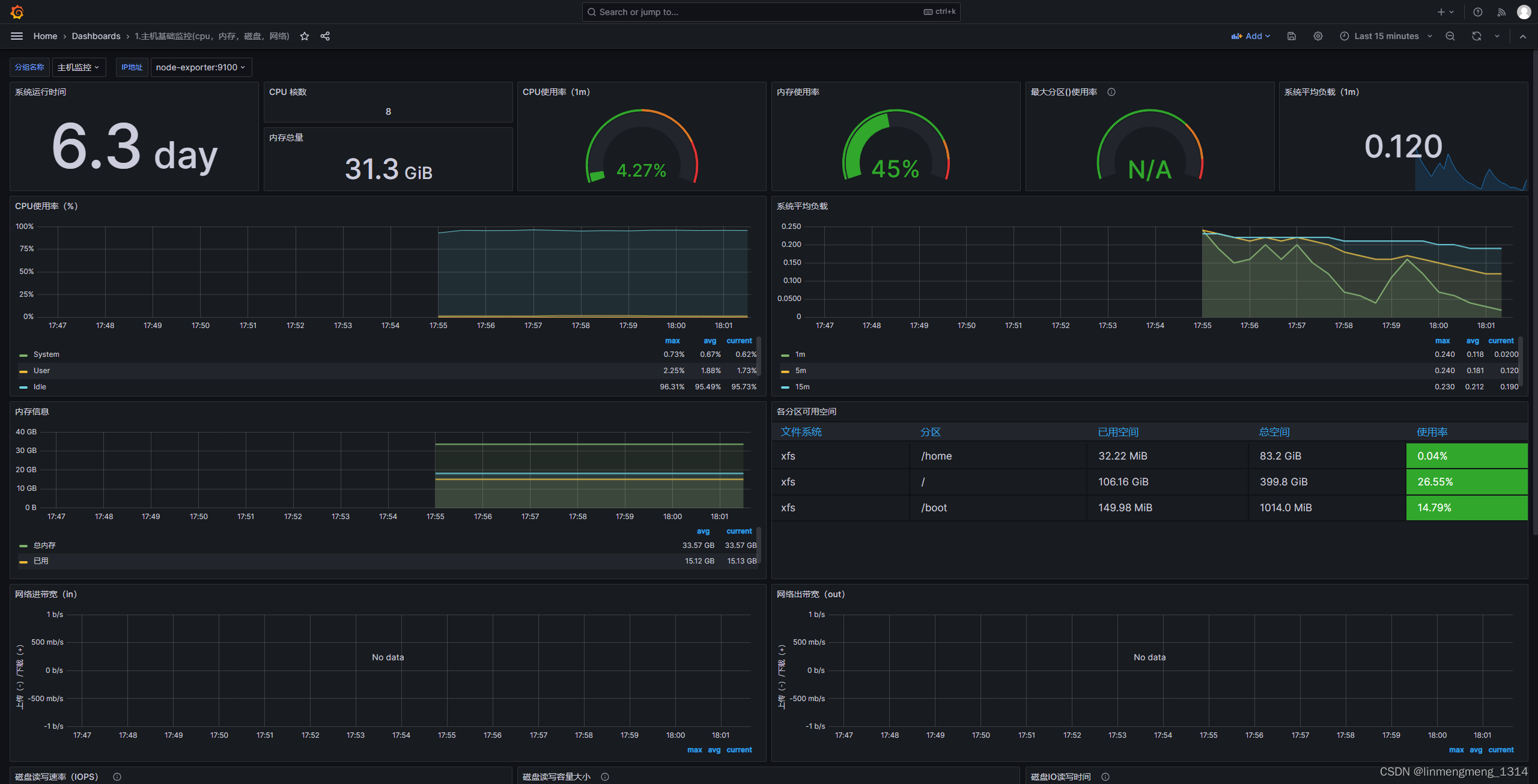The image size is (1538, 784).
Task: Open the current dashboard title breadcrumb
Action: point(211,36)
